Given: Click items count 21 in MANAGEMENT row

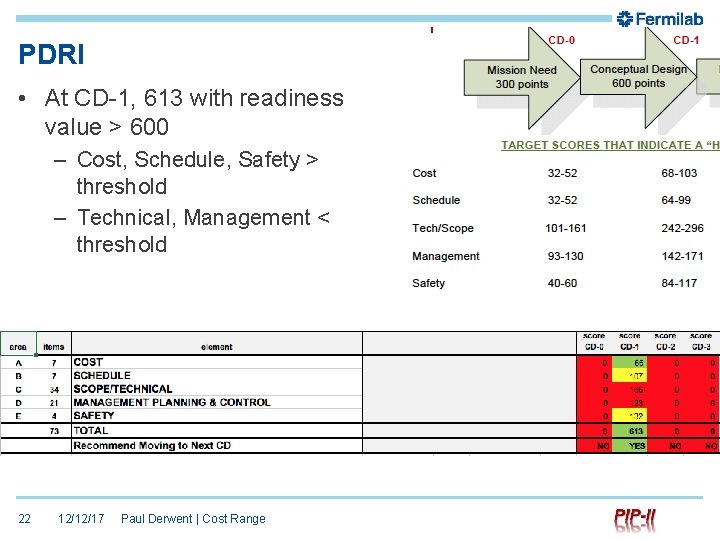Looking at the screenshot, I should [54, 403].
